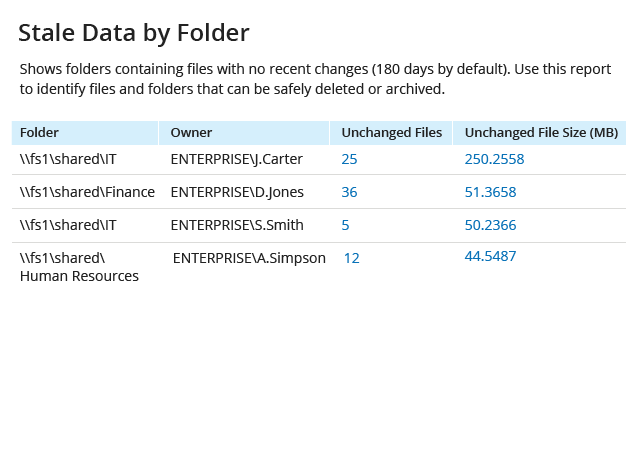
Task: Click the 44.5487 file size link
Action: [490, 257]
